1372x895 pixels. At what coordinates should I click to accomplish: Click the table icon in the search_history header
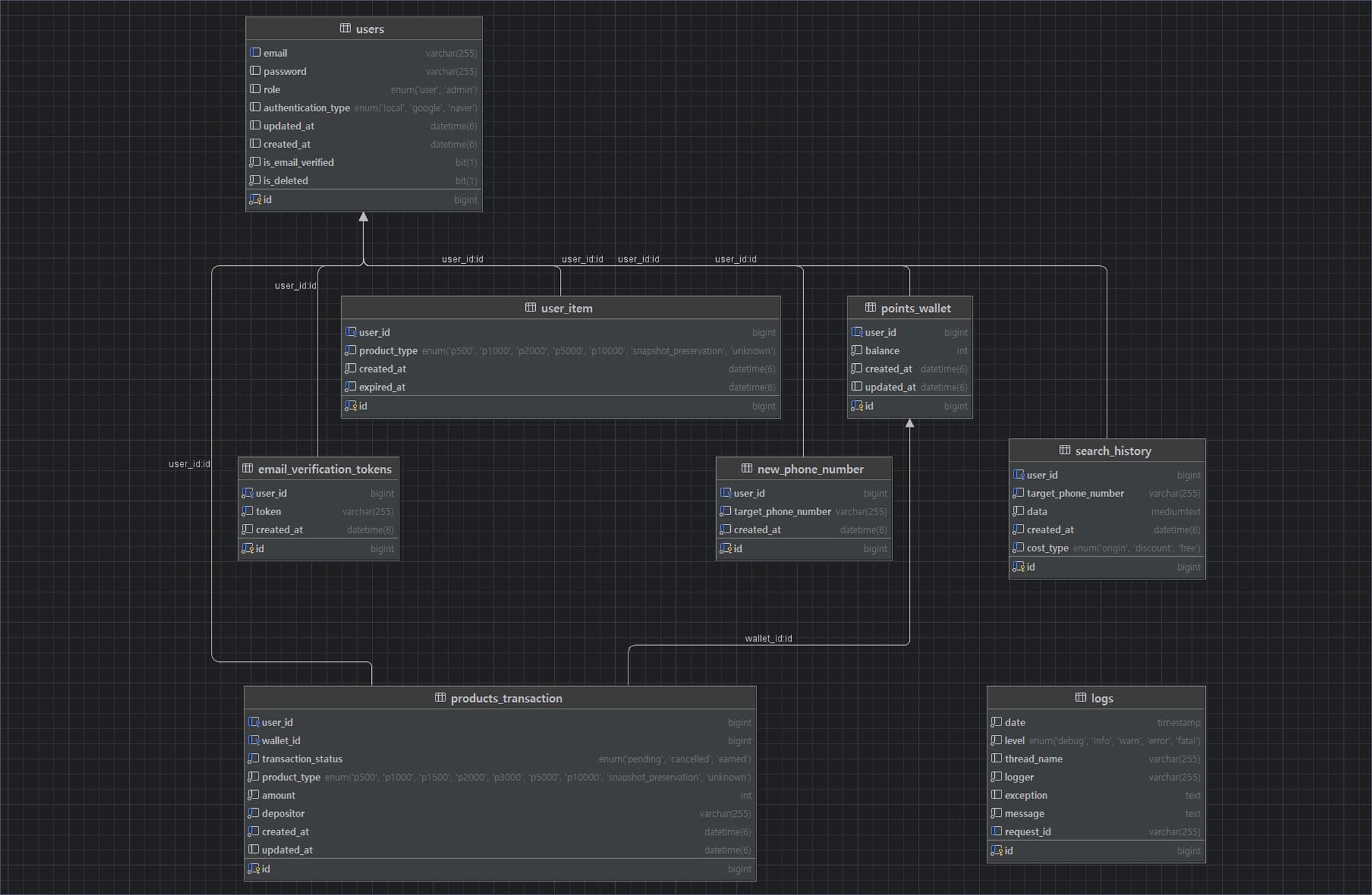1065,450
